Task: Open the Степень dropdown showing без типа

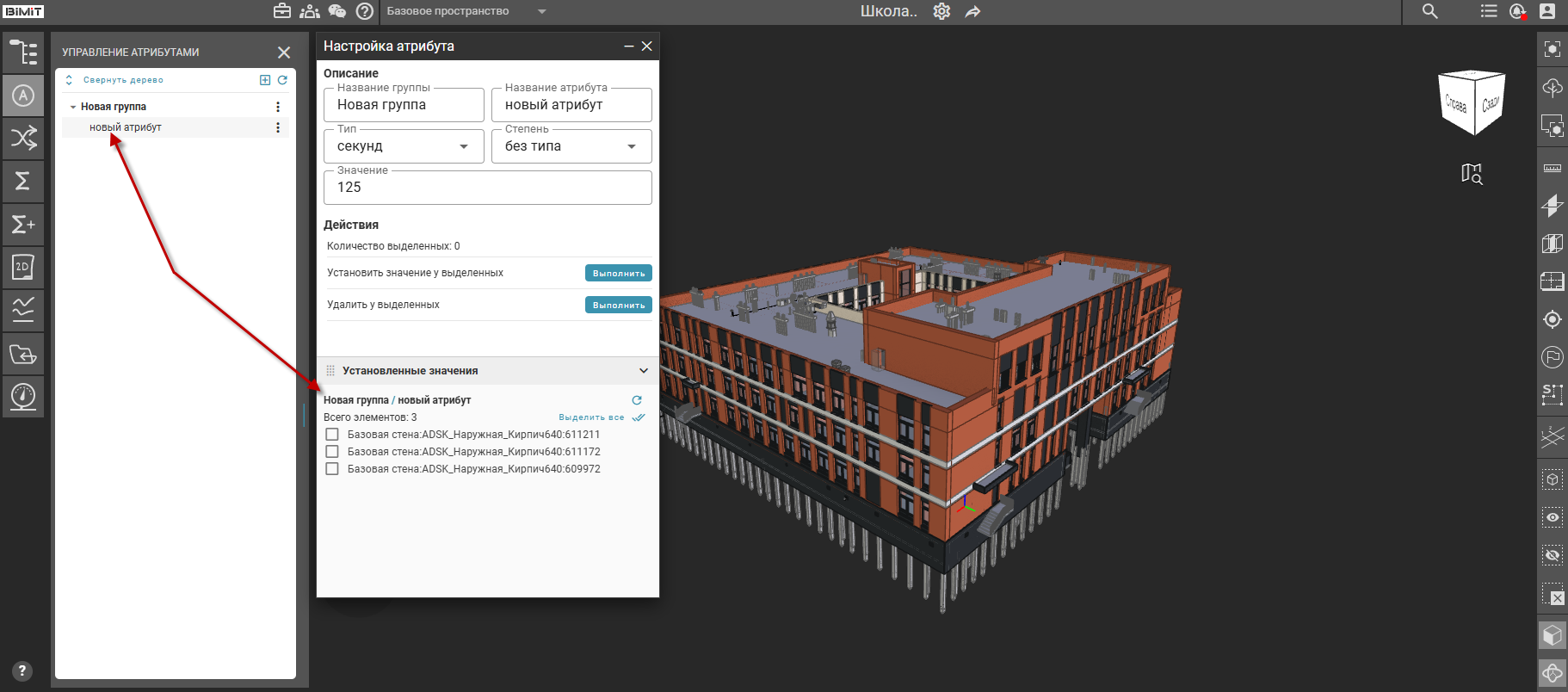Action: (571, 146)
